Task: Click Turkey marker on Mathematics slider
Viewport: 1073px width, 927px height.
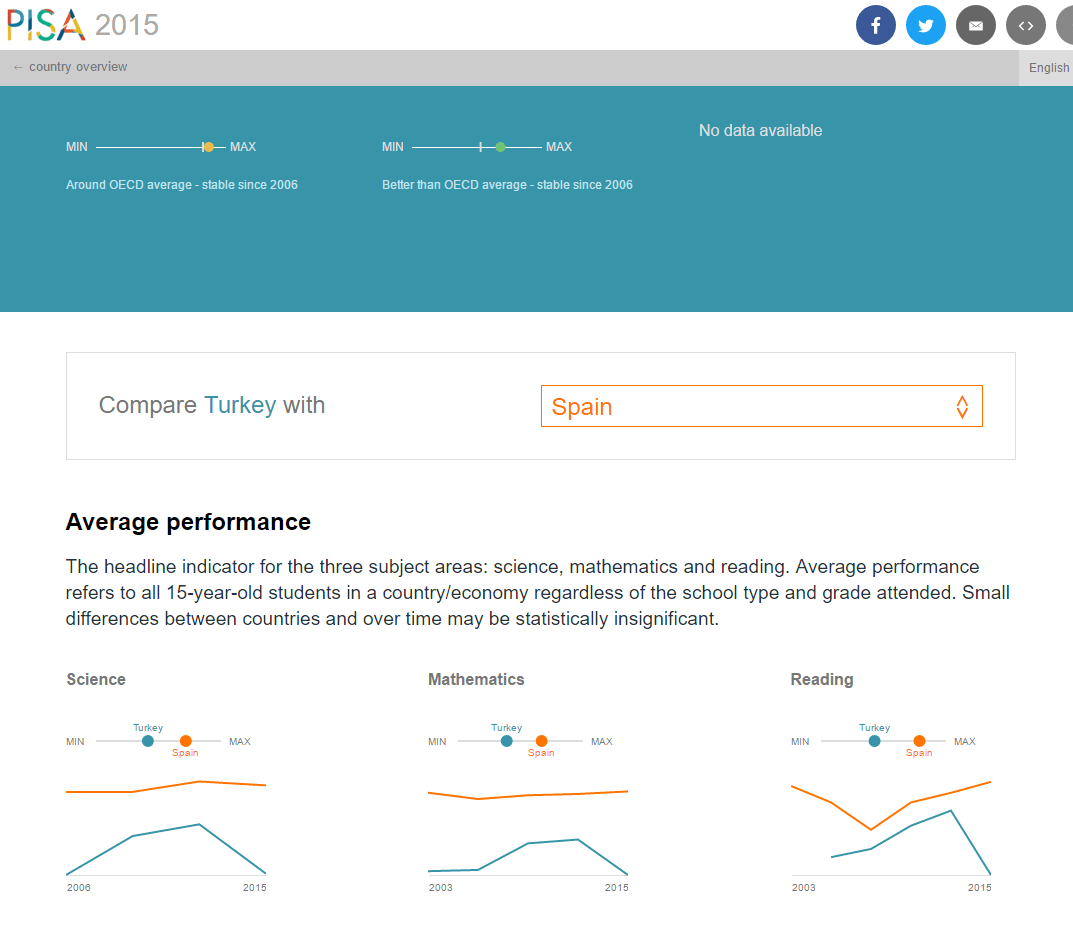Action: click(506, 741)
